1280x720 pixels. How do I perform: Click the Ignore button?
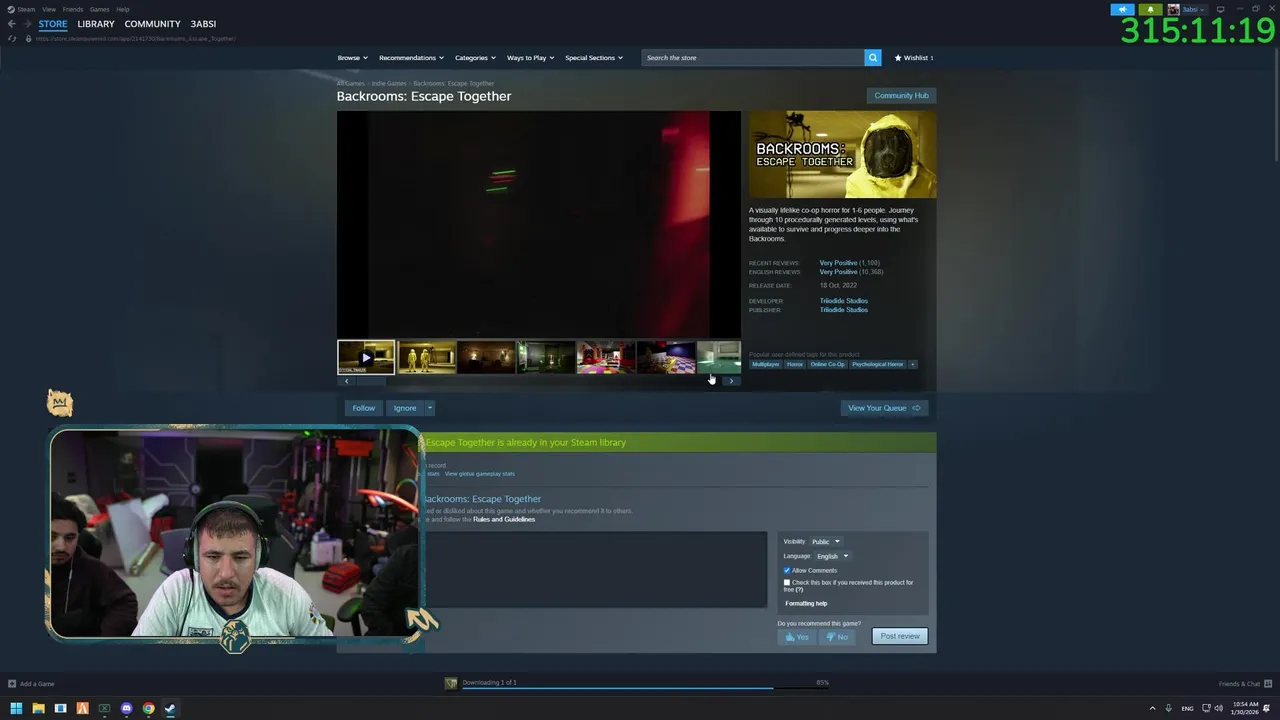click(x=405, y=408)
